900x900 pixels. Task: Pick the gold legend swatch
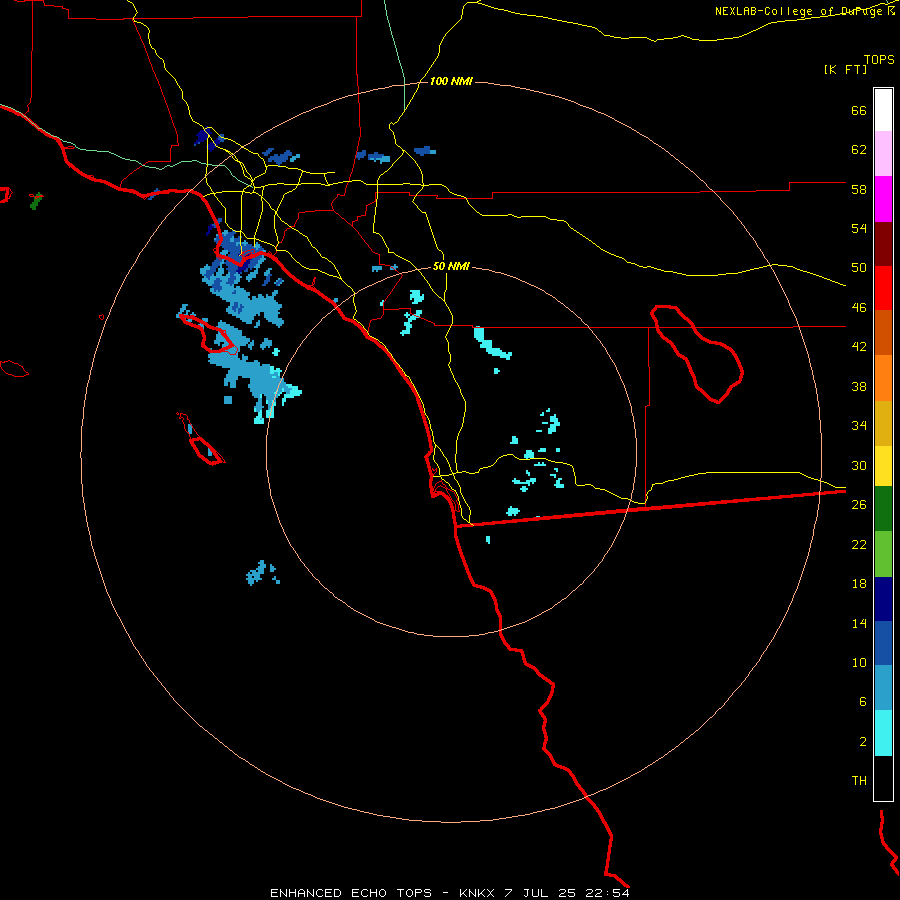[883, 423]
